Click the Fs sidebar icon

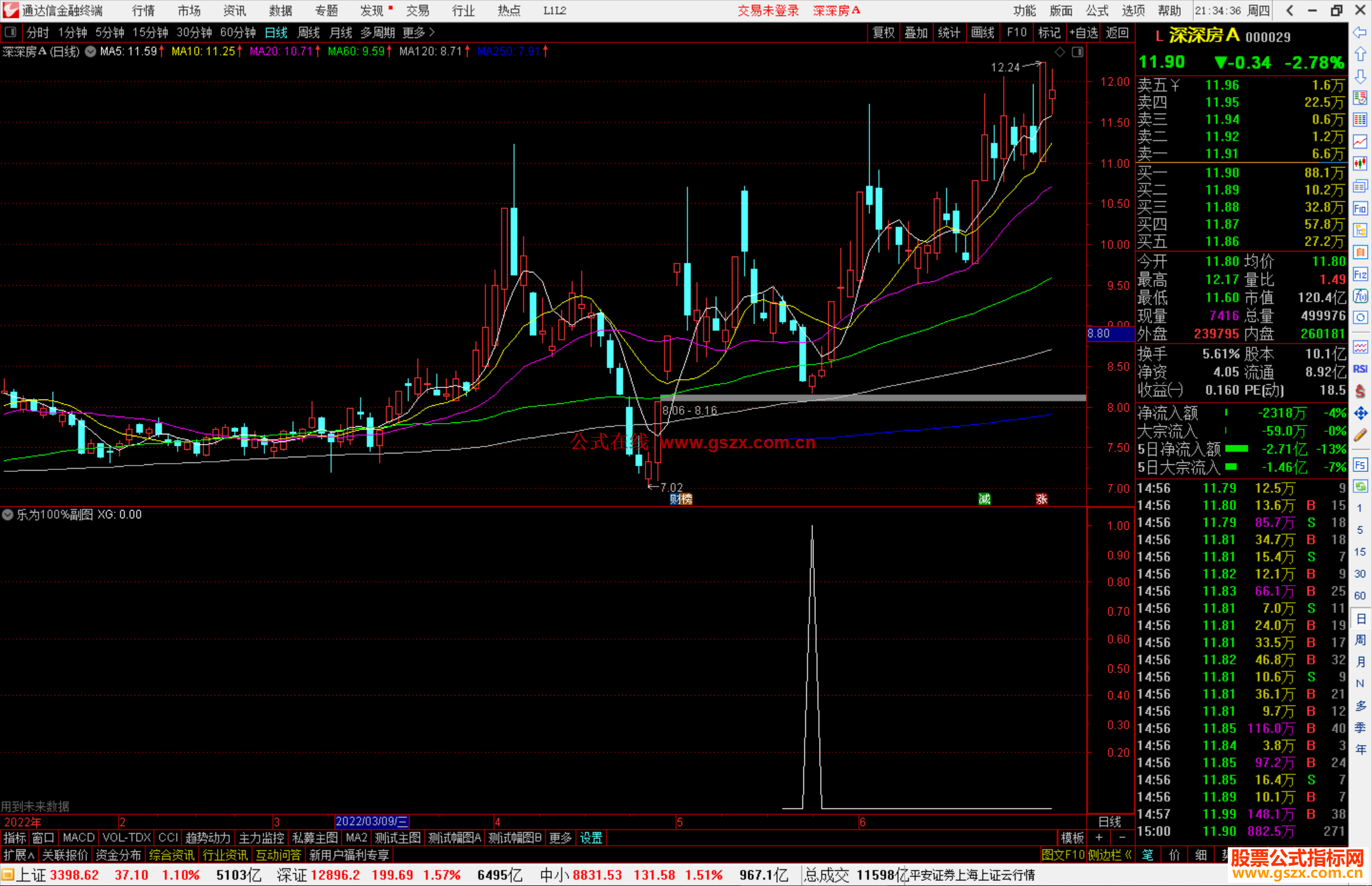click(x=1360, y=465)
